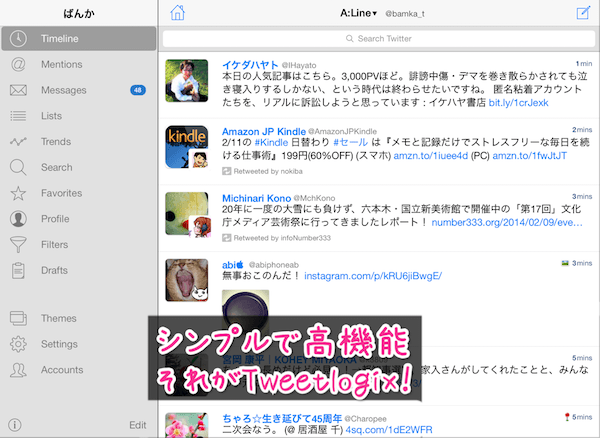The height and width of the screenshot is (438, 600).
Task: Tap 'Retweeted by infoNumber333' text
Action: 282,238
